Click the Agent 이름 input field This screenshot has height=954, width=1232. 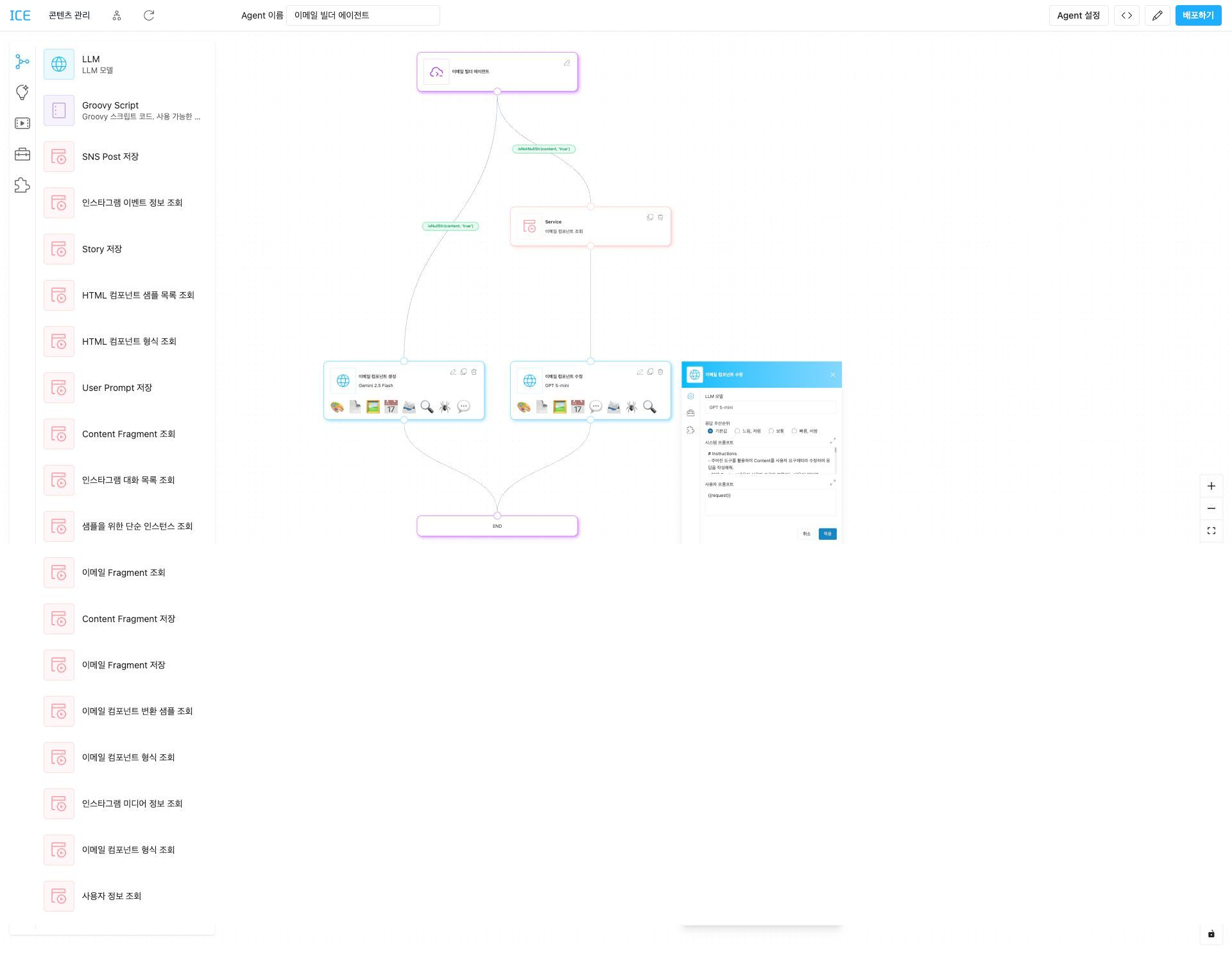click(363, 15)
